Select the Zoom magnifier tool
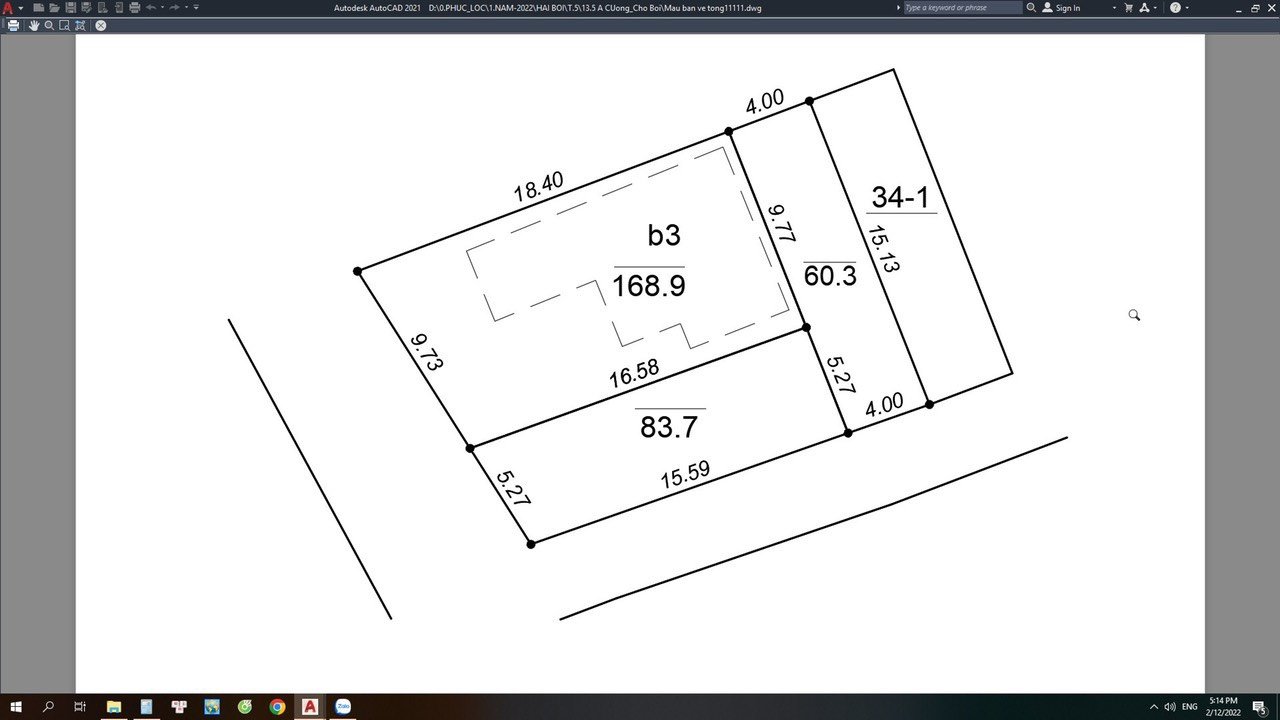This screenshot has width=1280, height=720. (x=49, y=25)
